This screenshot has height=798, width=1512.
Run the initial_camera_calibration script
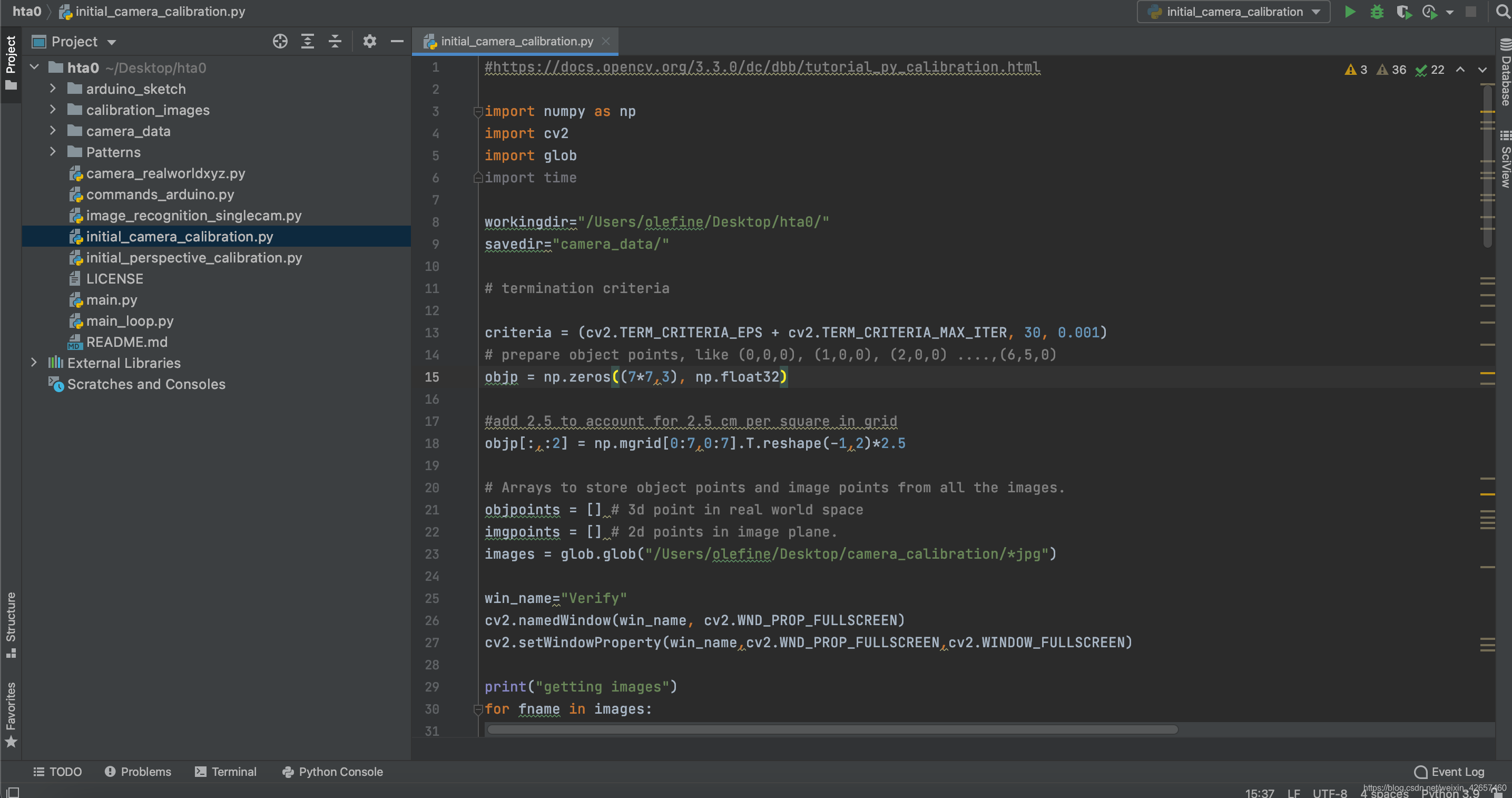tap(1349, 12)
